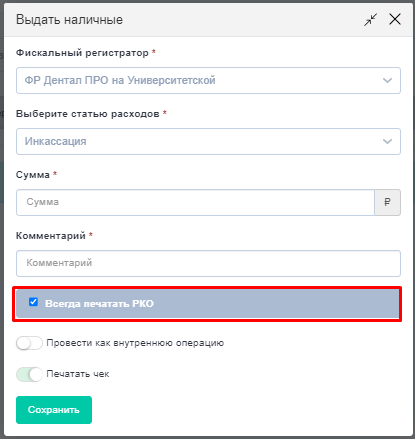Open the Выберите статью расходов combo box
Image resolution: width=415 pixels, height=439 pixels.
coord(208,141)
